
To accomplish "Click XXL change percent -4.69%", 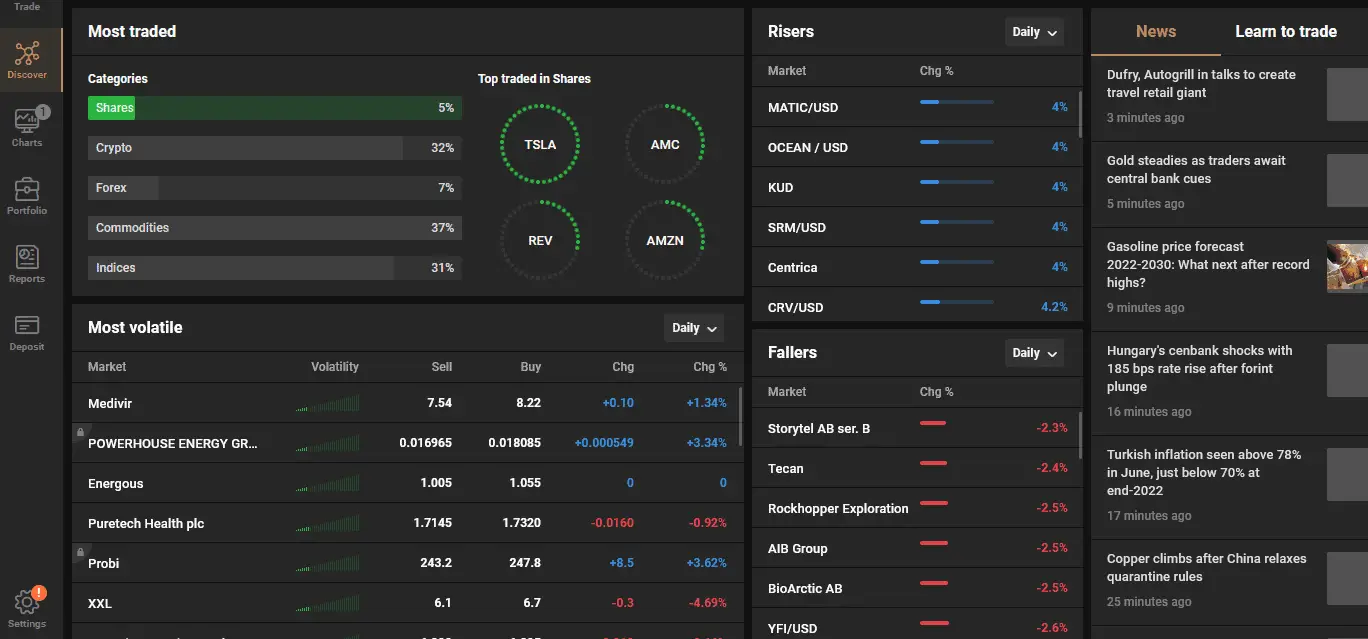I will point(708,603).
